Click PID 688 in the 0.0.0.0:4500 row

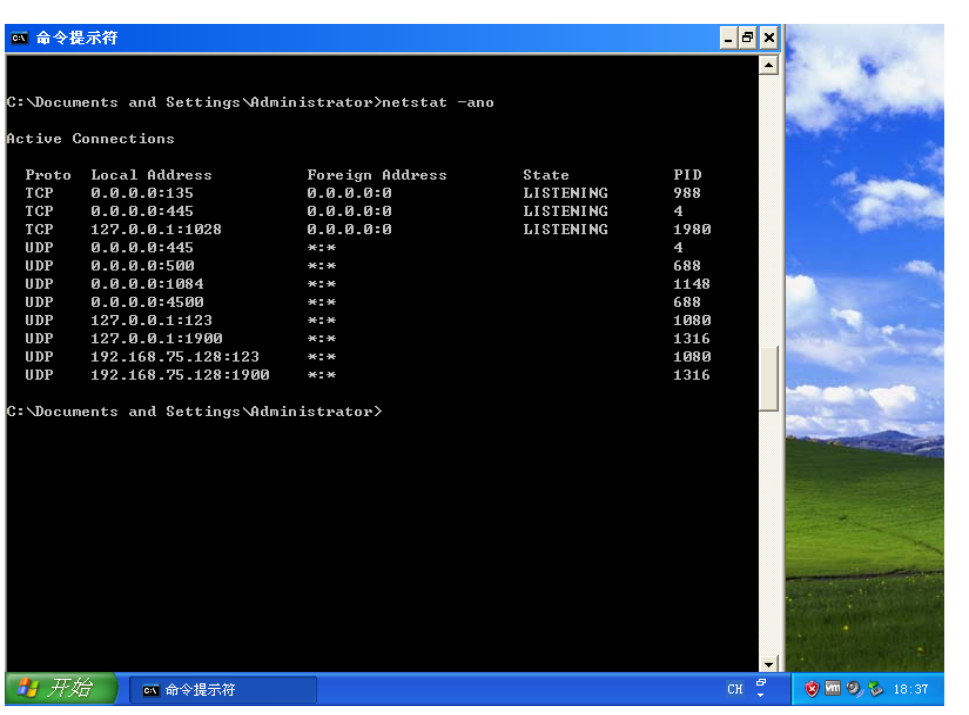(x=687, y=302)
